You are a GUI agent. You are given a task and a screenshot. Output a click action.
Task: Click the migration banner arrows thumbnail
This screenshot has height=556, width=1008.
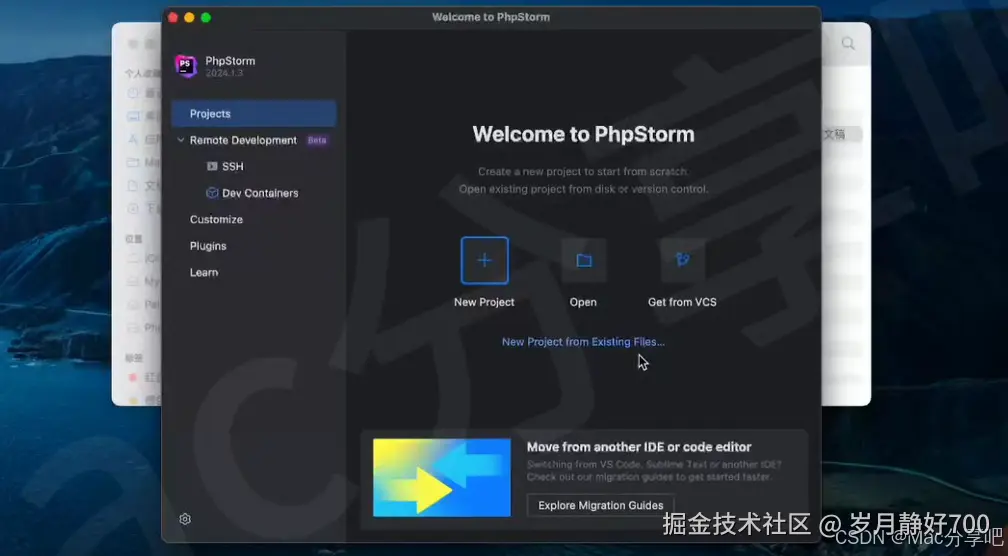(x=442, y=478)
